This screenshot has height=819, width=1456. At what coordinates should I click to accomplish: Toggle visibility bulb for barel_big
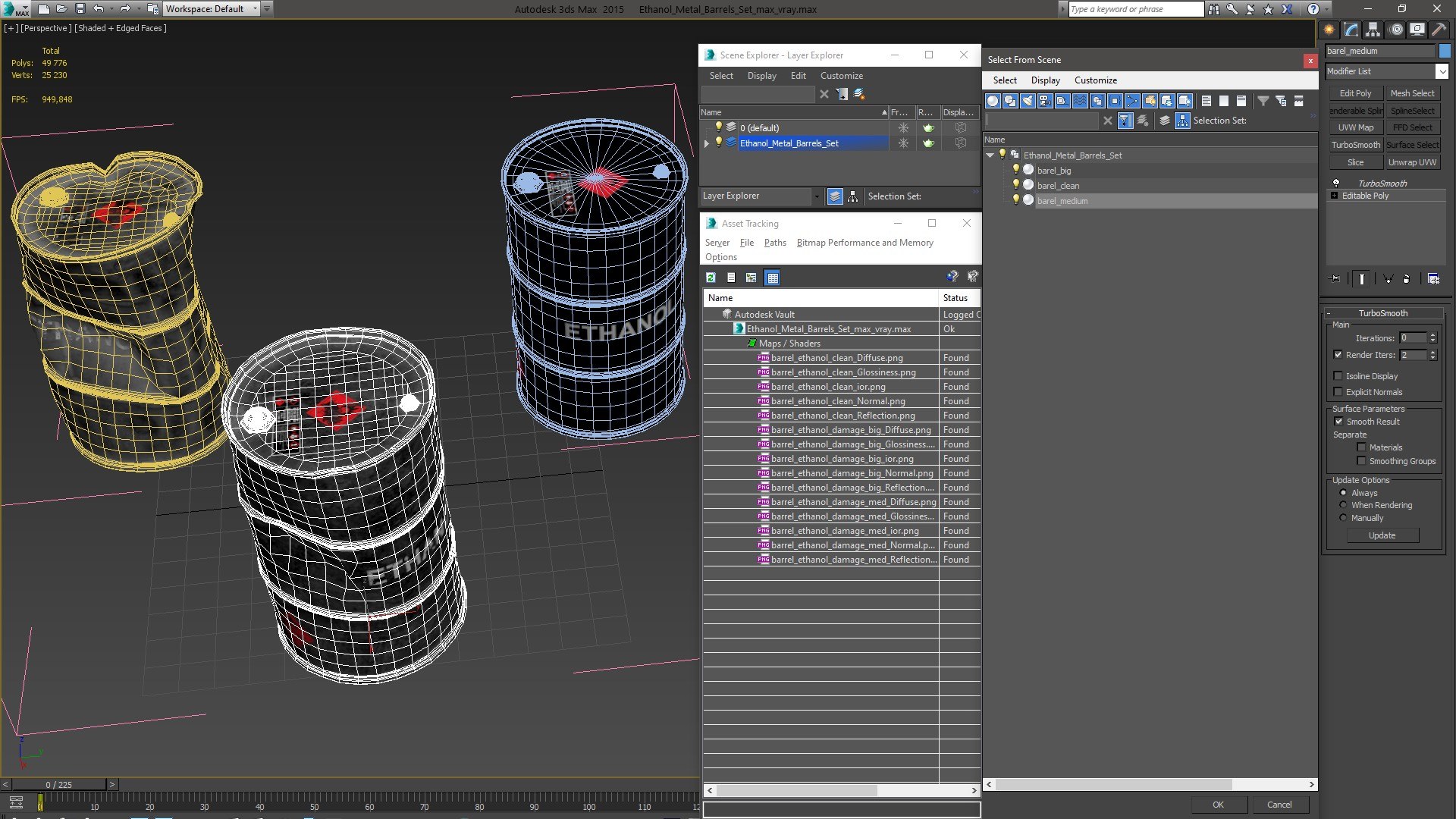click(1016, 171)
